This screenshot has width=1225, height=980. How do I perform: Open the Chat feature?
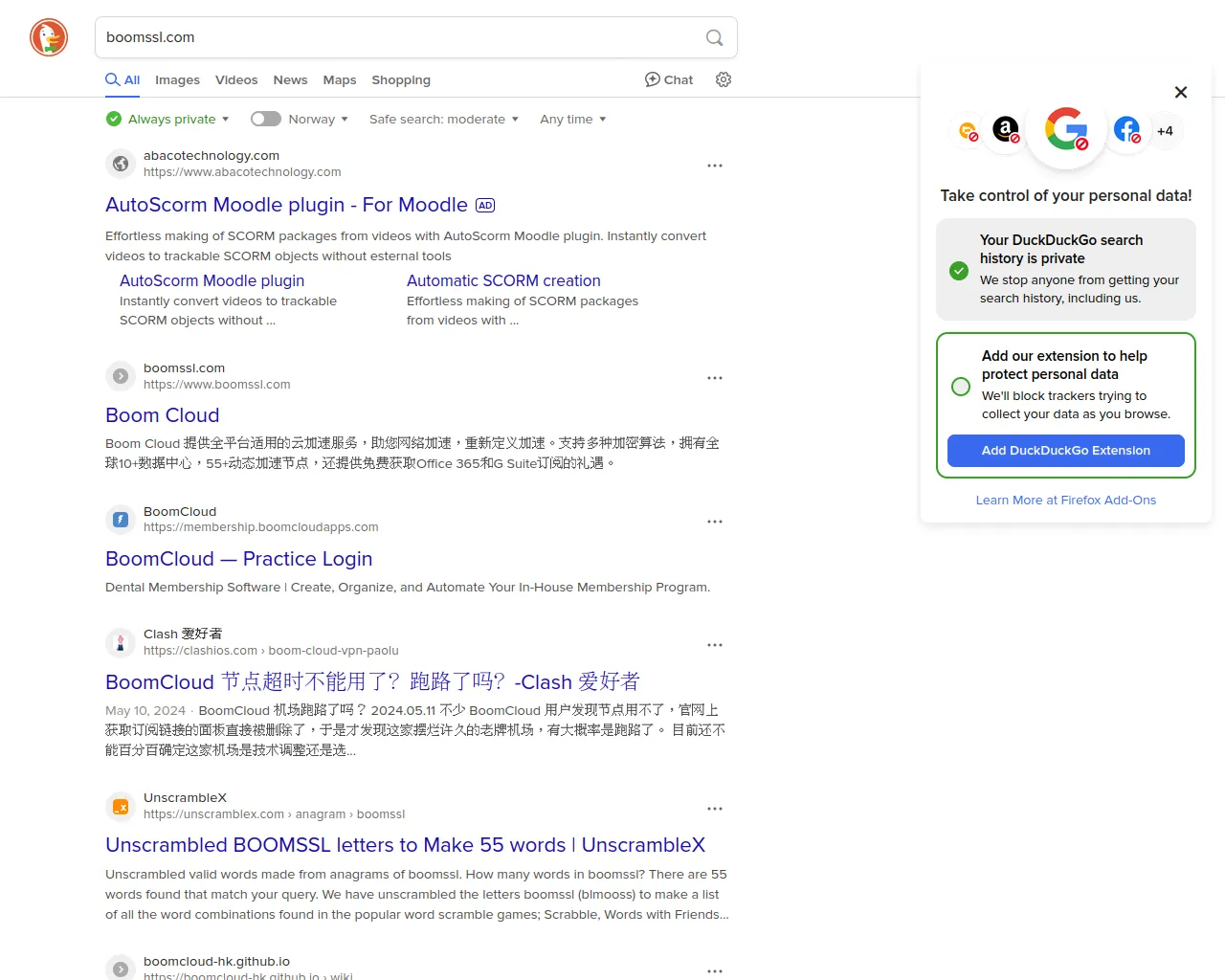pyautogui.click(x=669, y=79)
